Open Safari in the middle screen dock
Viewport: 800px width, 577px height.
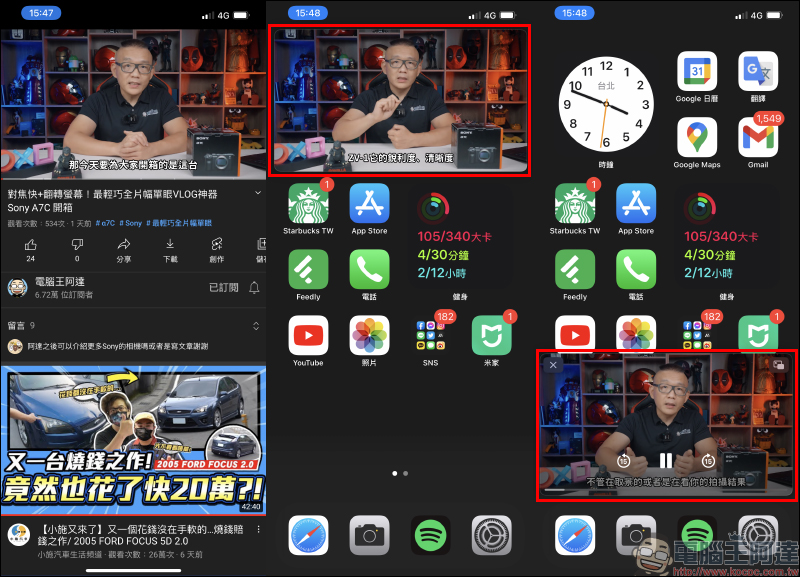[308, 535]
